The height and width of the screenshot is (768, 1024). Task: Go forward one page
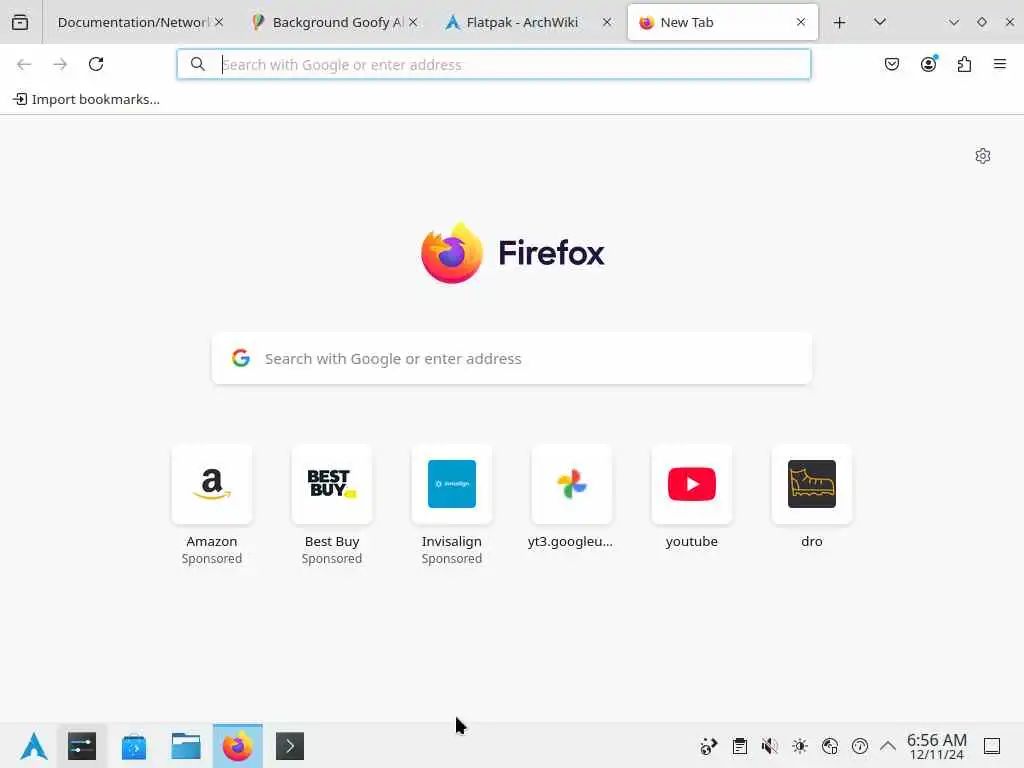click(60, 64)
